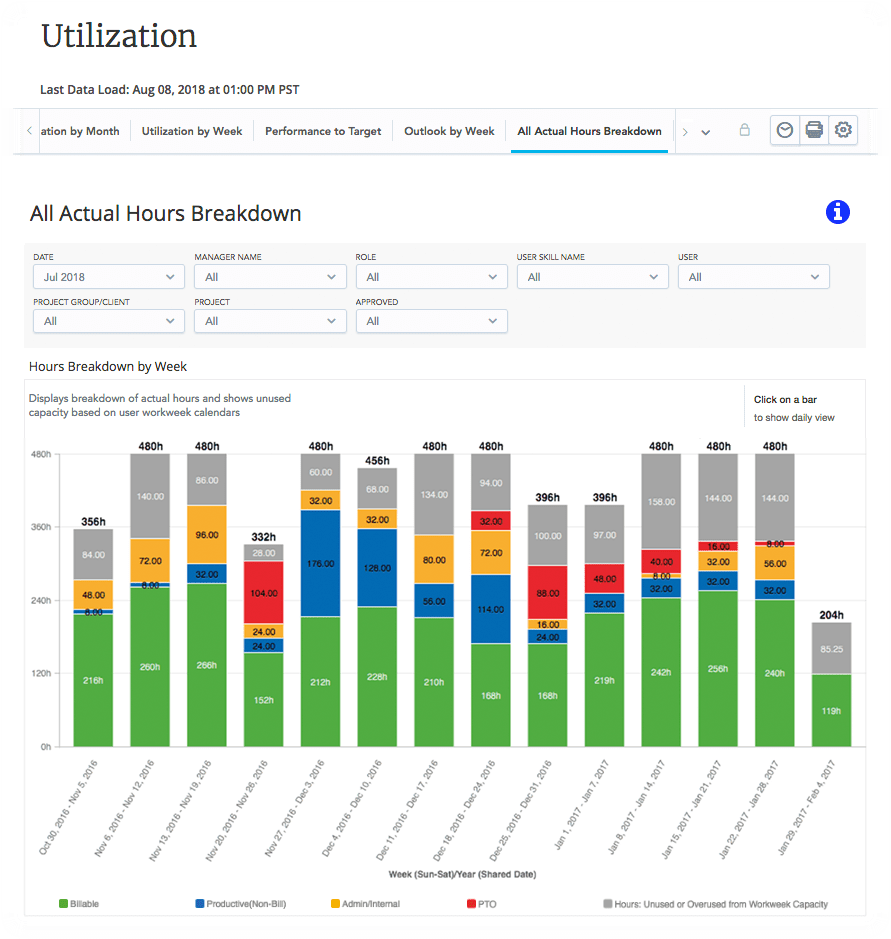Open the Date dropdown showing Jul 2018
891x939 pixels.
point(108,277)
